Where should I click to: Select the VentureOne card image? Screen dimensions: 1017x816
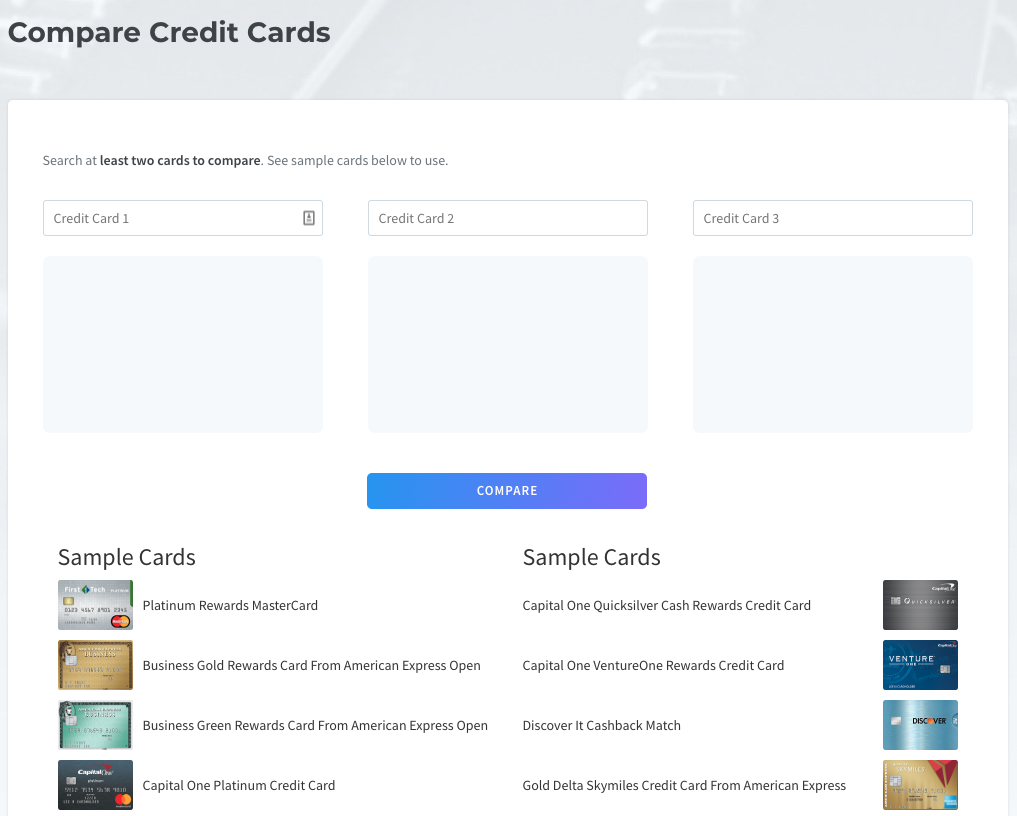920,665
